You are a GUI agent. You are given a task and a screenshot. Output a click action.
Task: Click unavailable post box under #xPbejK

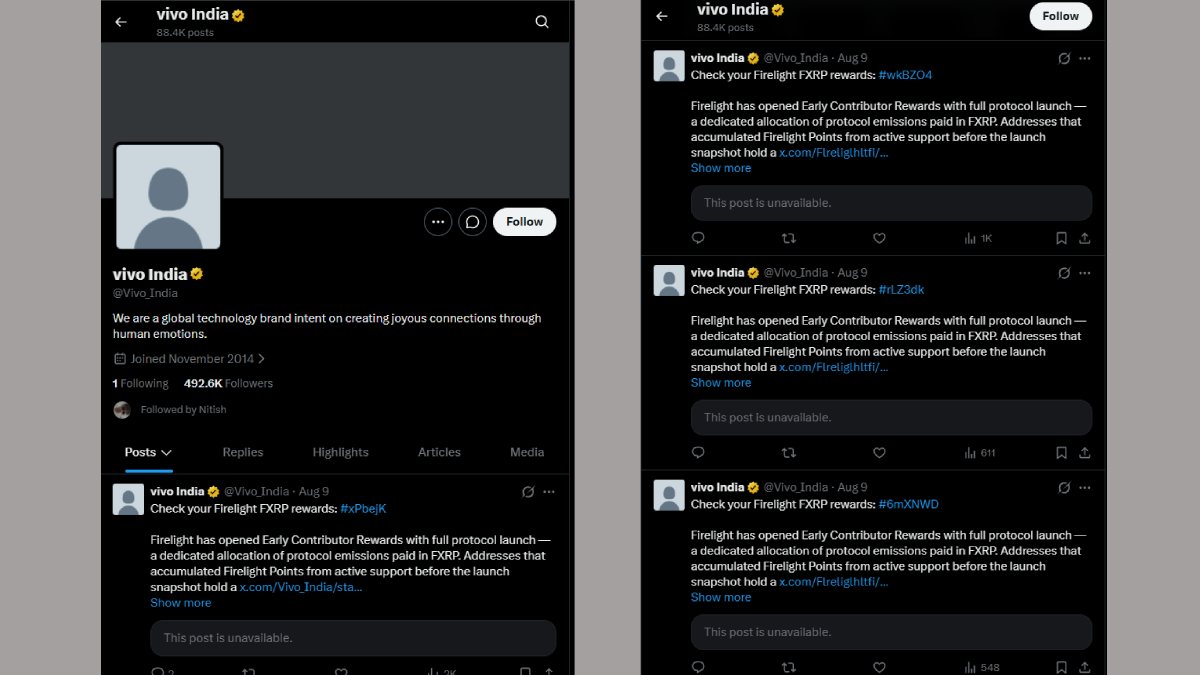353,638
